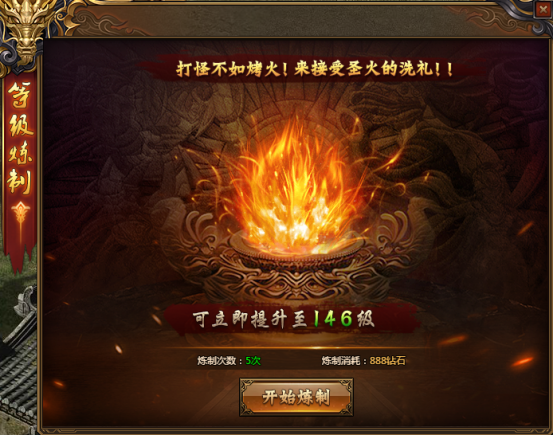Viewport: 554px width, 436px height.
Task: Click the green 5次 refining count
Action: (x=253, y=361)
